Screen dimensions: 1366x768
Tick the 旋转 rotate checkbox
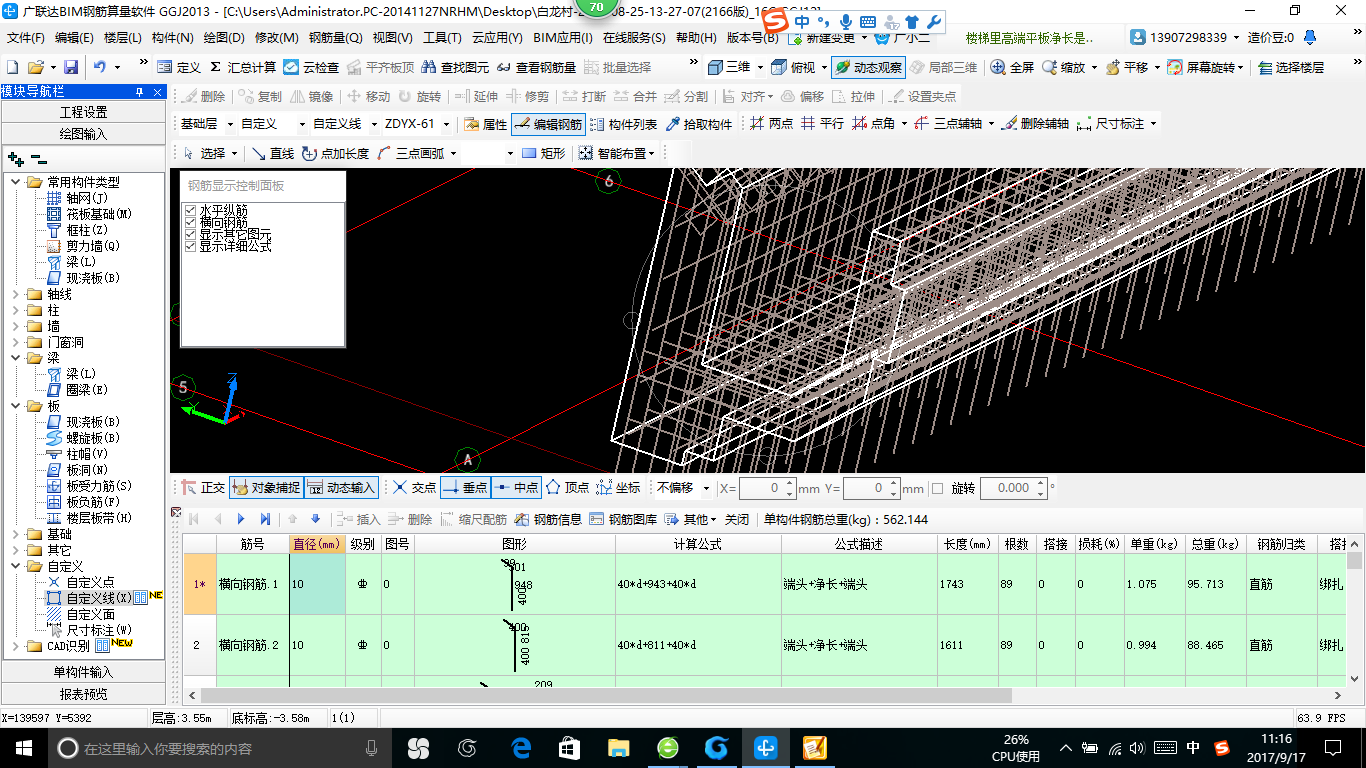pos(937,488)
